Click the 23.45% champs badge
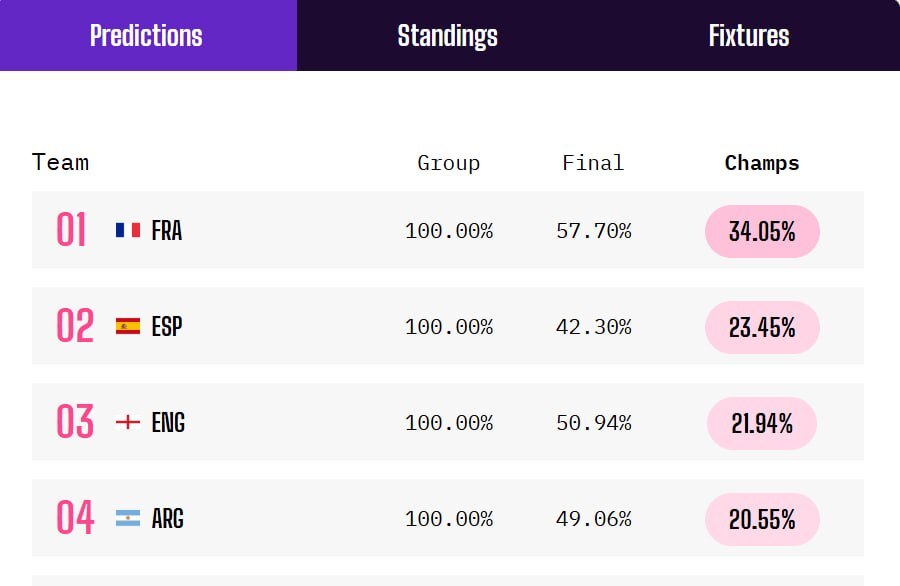 tap(762, 327)
